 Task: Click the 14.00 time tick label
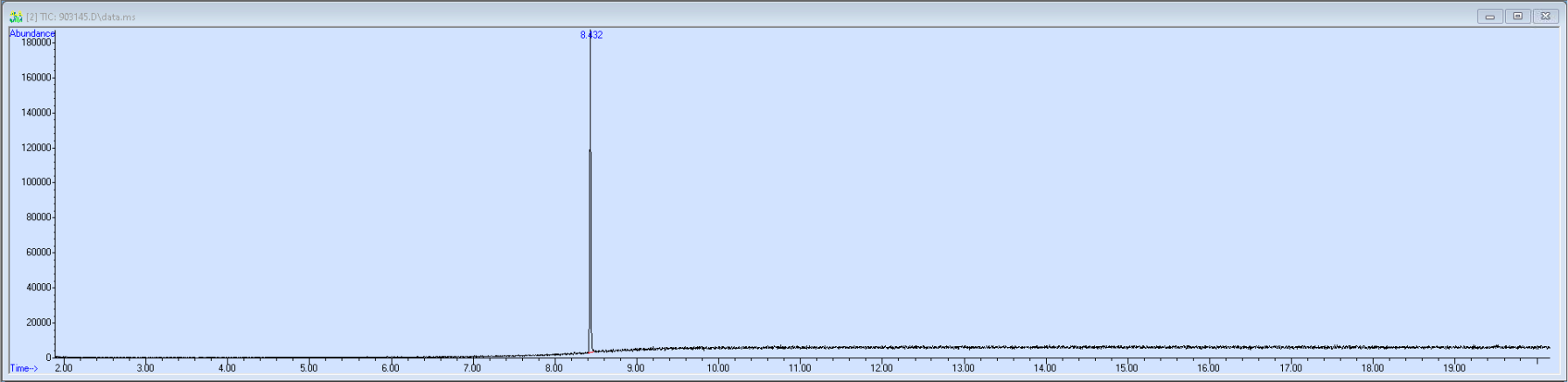(1045, 368)
